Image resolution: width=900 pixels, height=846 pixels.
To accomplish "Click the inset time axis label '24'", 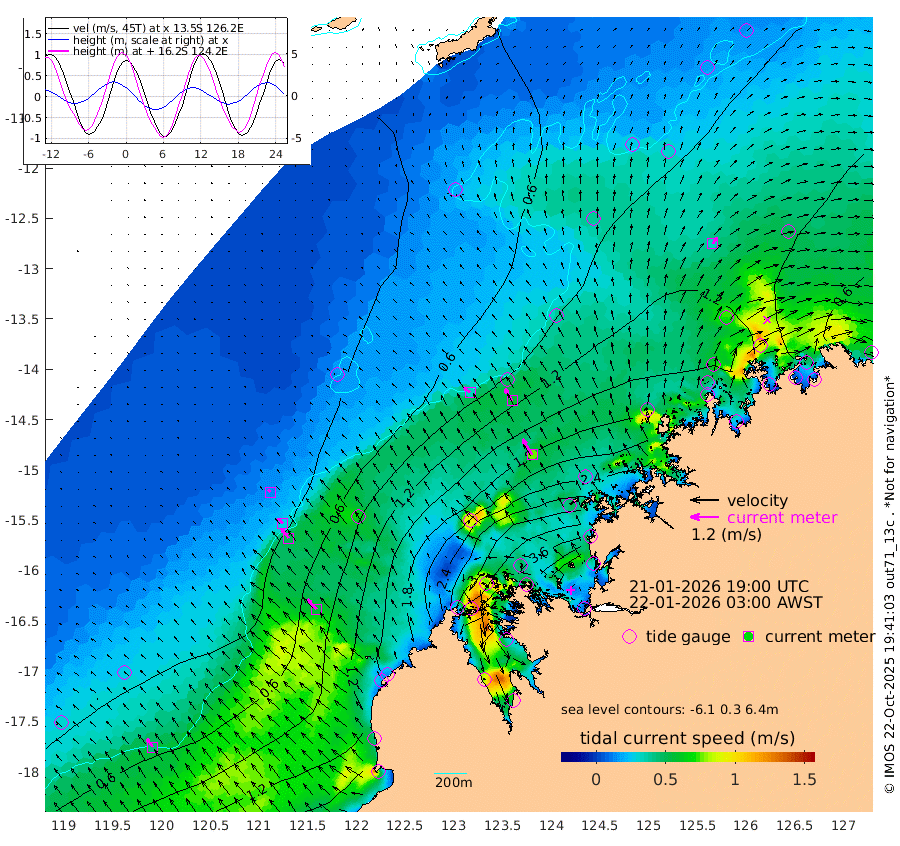I will [x=276, y=154].
